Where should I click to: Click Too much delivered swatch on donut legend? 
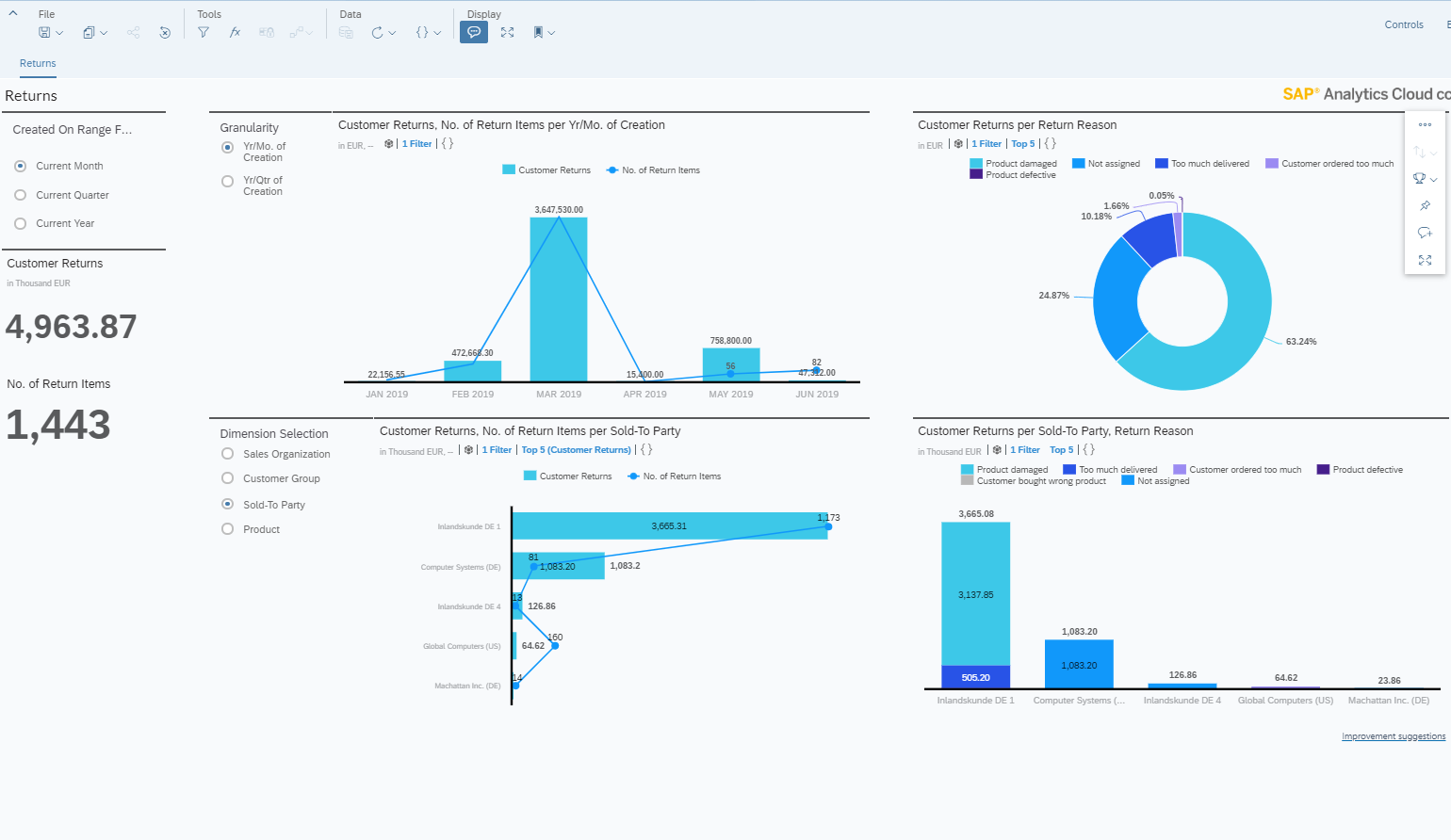[x=1162, y=164]
